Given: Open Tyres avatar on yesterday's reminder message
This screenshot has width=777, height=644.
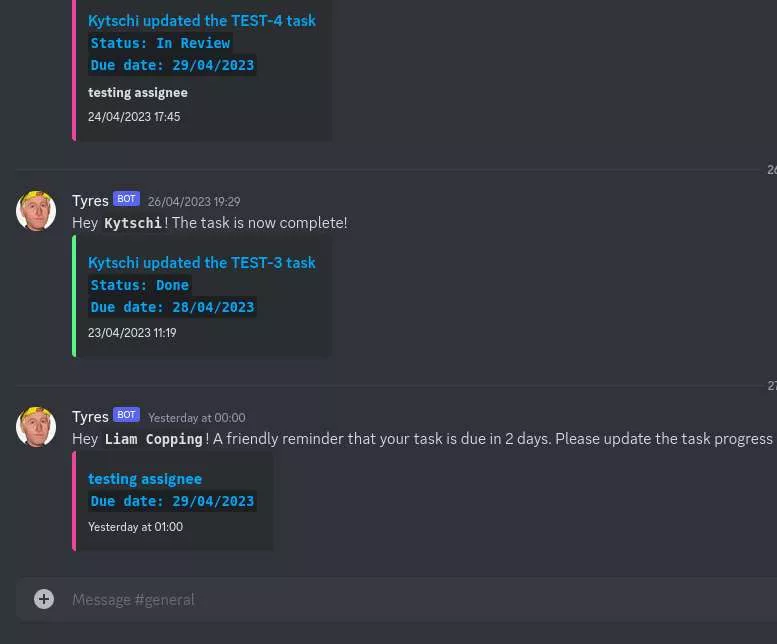Looking at the screenshot, I should tap(36, 427).
